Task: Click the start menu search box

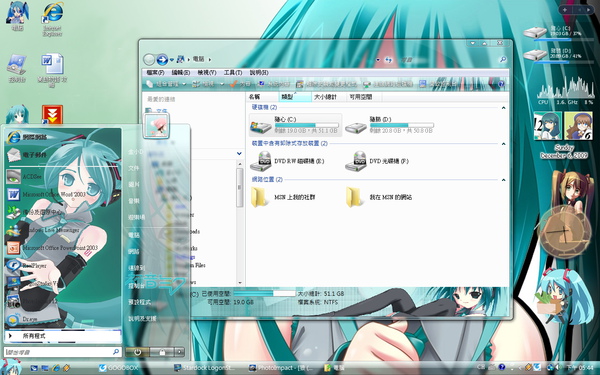Action: pos(62,352)
